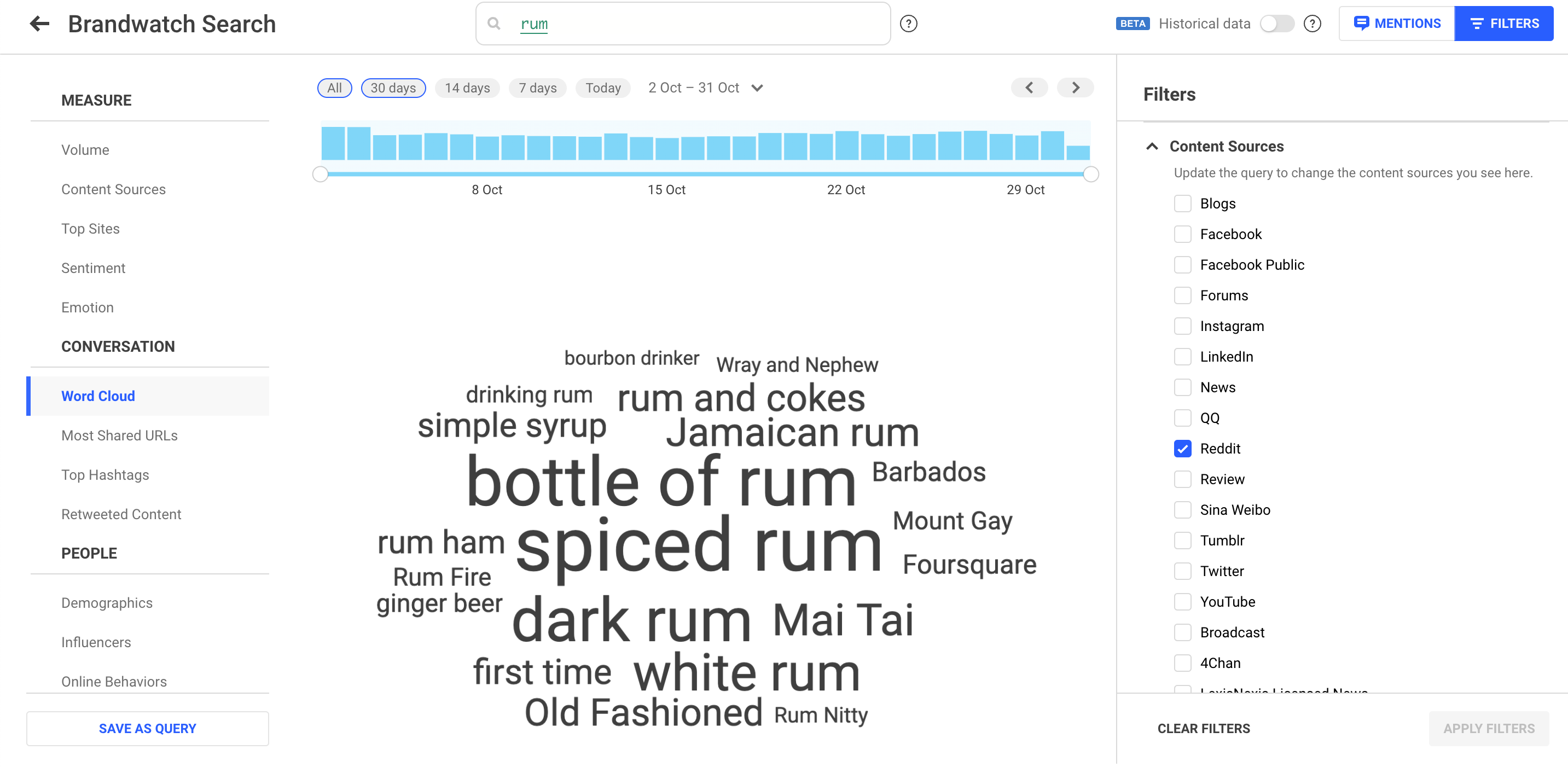Check the Broadcast checkbox
Viewport: 1568px width, 767px height.
tap(1182, 632)
